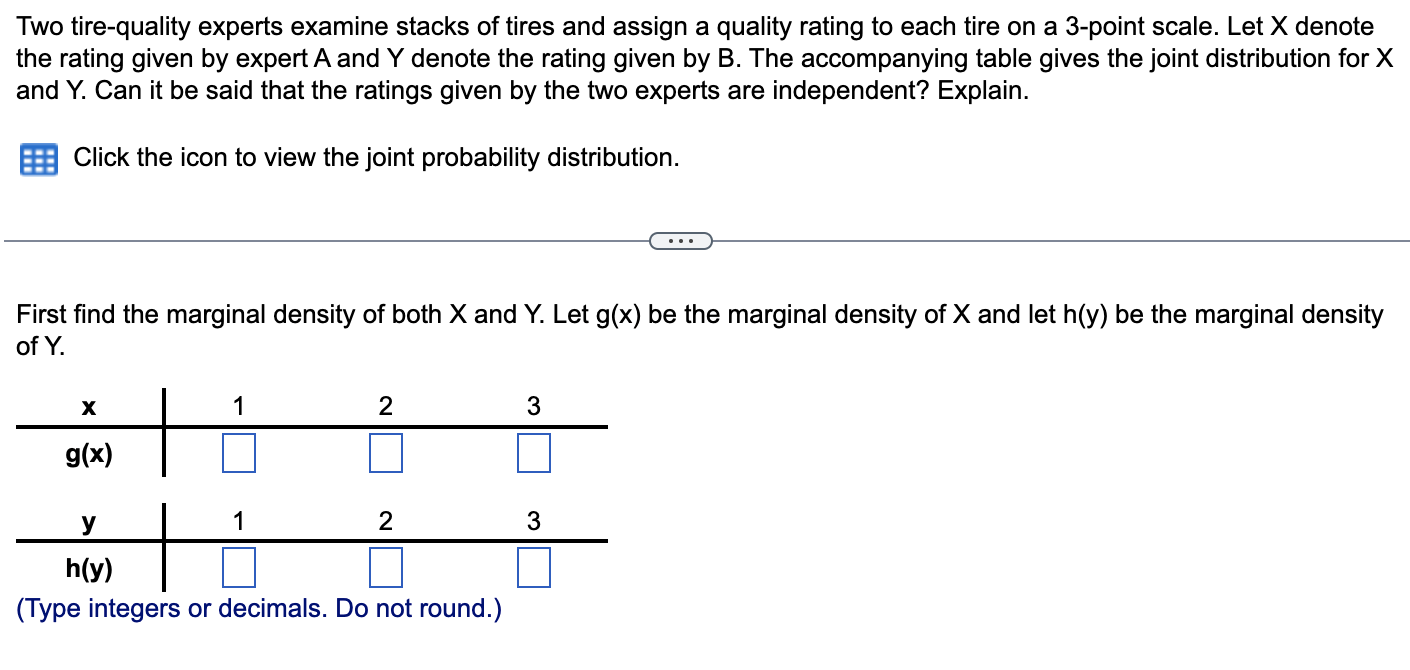The image size is (1410, 670).
Task: Open the joint probability distribution table icon
Action: [x=39, y=160]
